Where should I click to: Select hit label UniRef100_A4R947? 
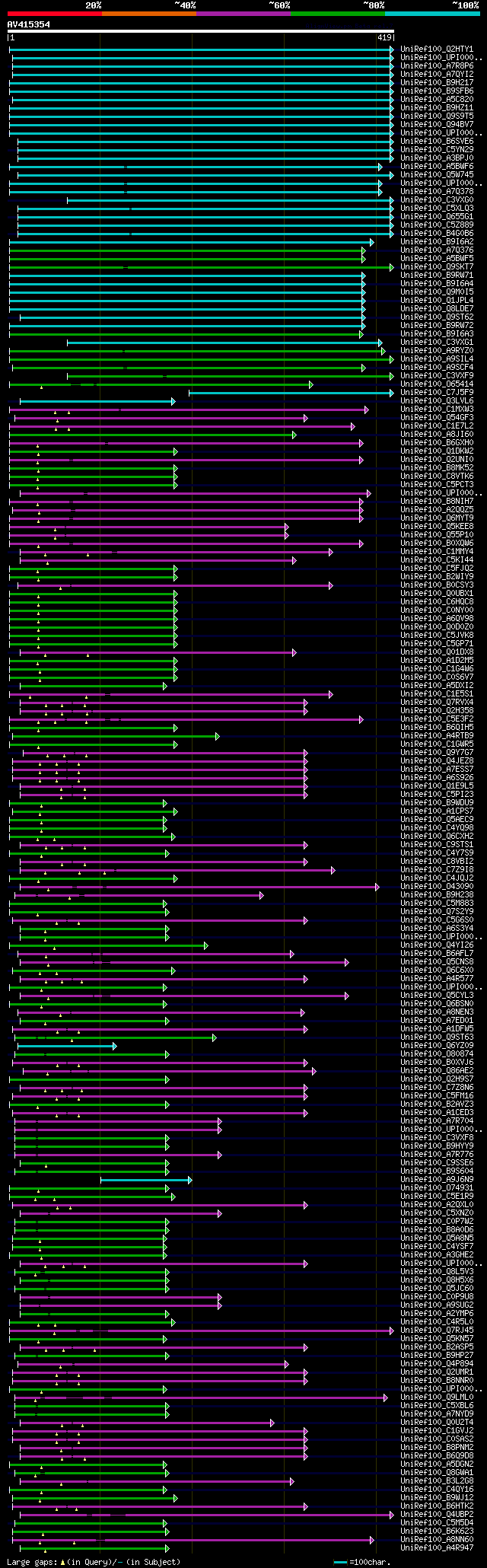437,1547
